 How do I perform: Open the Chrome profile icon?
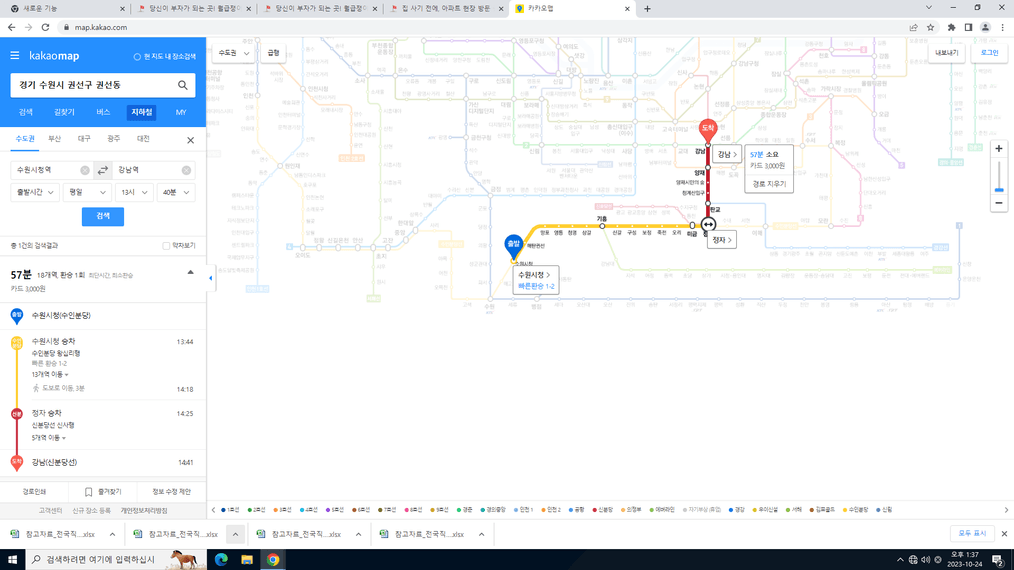click(x=985, y=27)
